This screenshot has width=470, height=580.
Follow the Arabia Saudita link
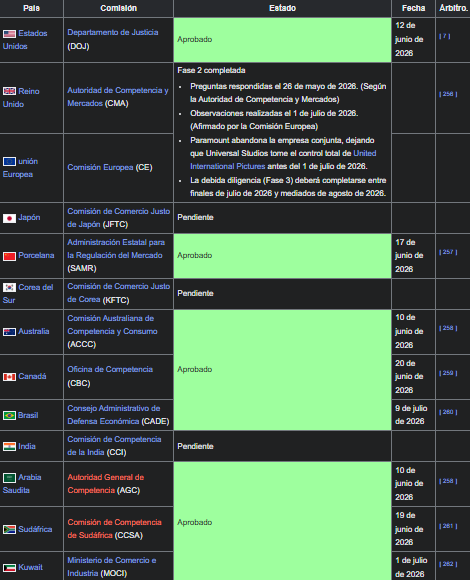[22, 483]
